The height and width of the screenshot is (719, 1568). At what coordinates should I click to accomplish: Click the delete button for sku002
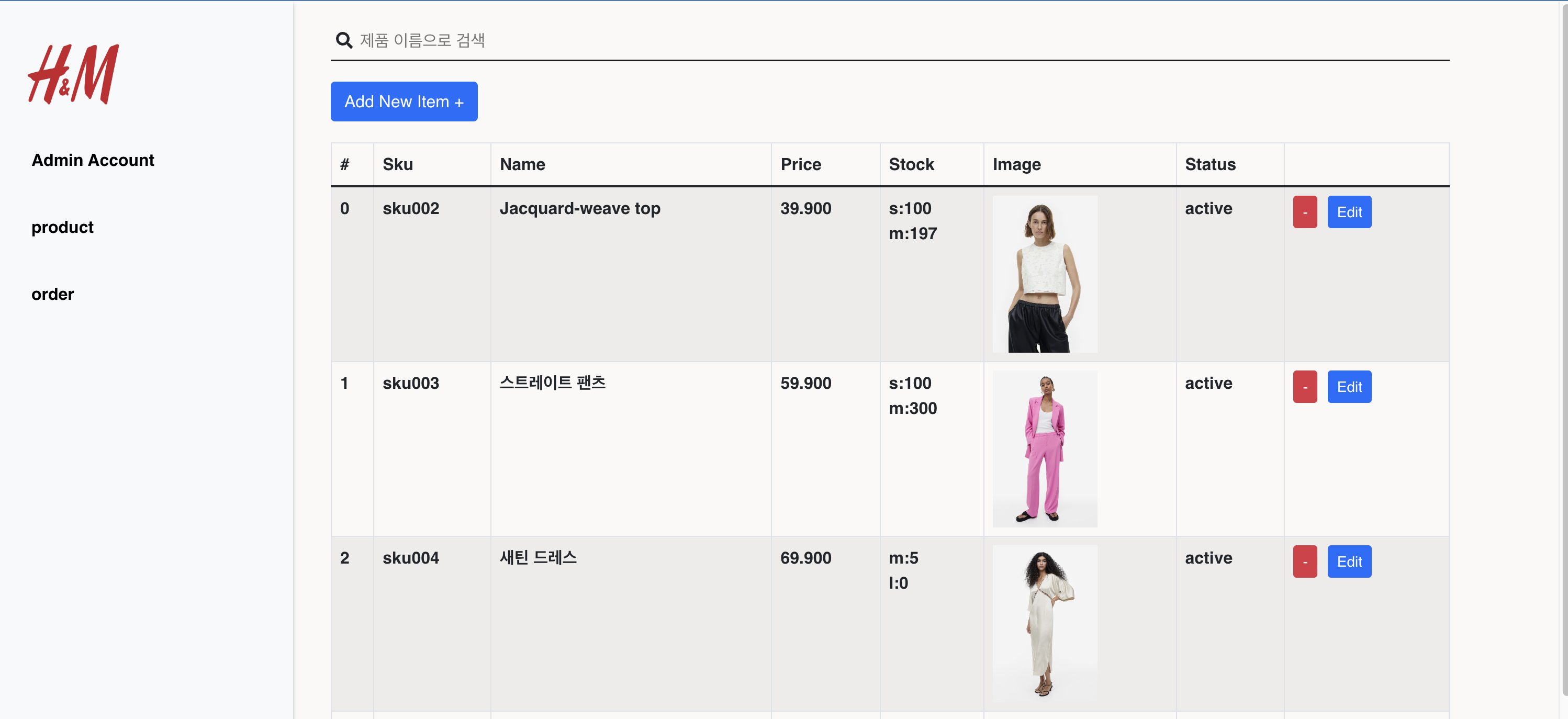coord(1304,212)
